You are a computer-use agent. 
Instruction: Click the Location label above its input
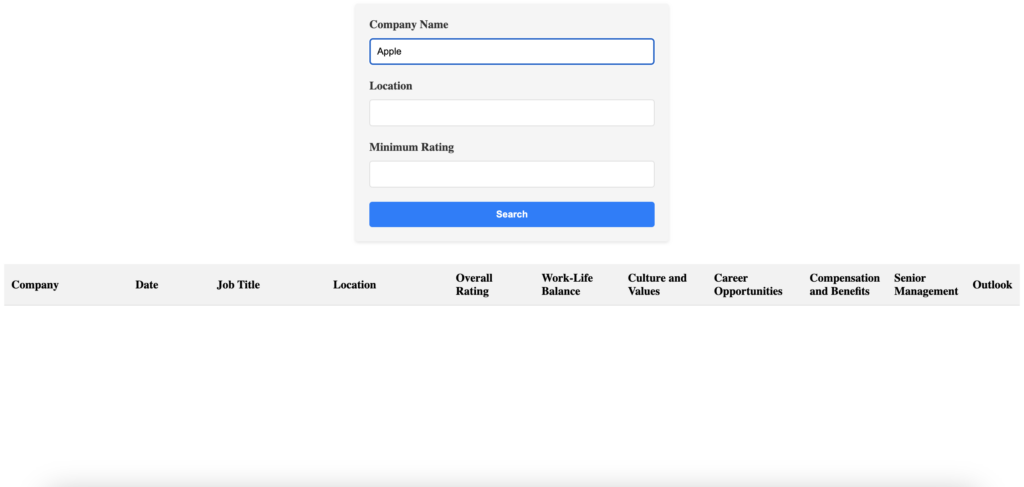pos(390,86)
